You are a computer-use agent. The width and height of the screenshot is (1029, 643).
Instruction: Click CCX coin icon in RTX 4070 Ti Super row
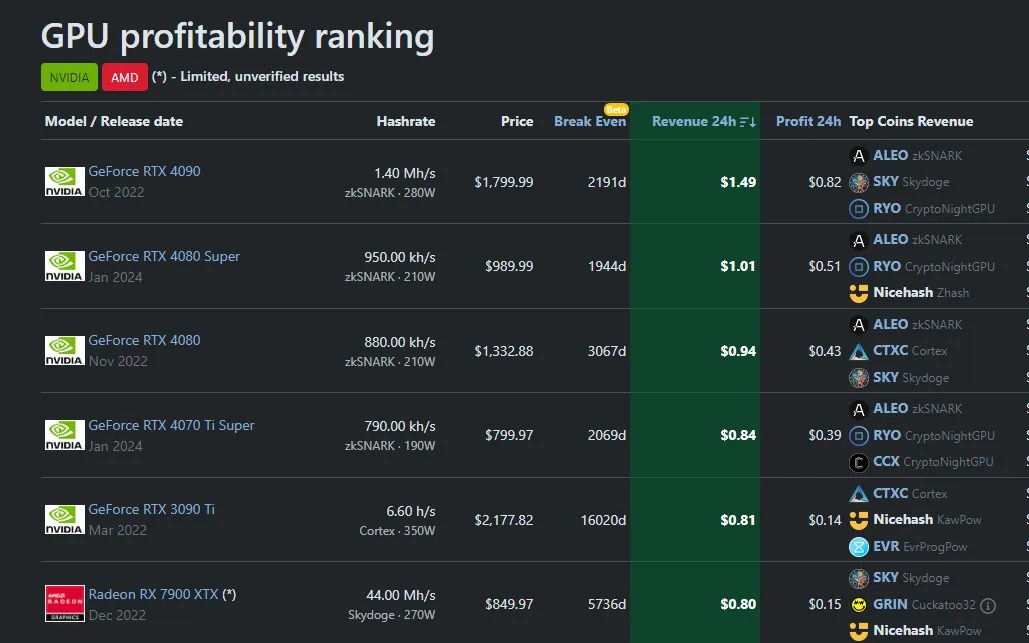tap(858, 463)
